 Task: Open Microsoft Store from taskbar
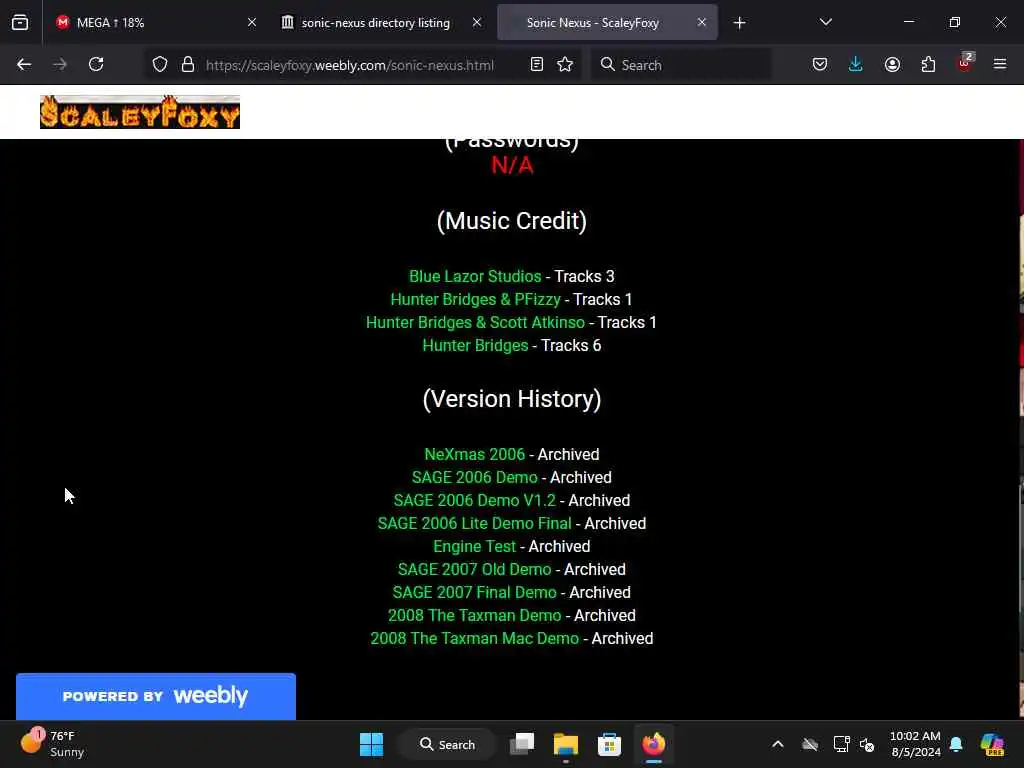tap(609, 744)
